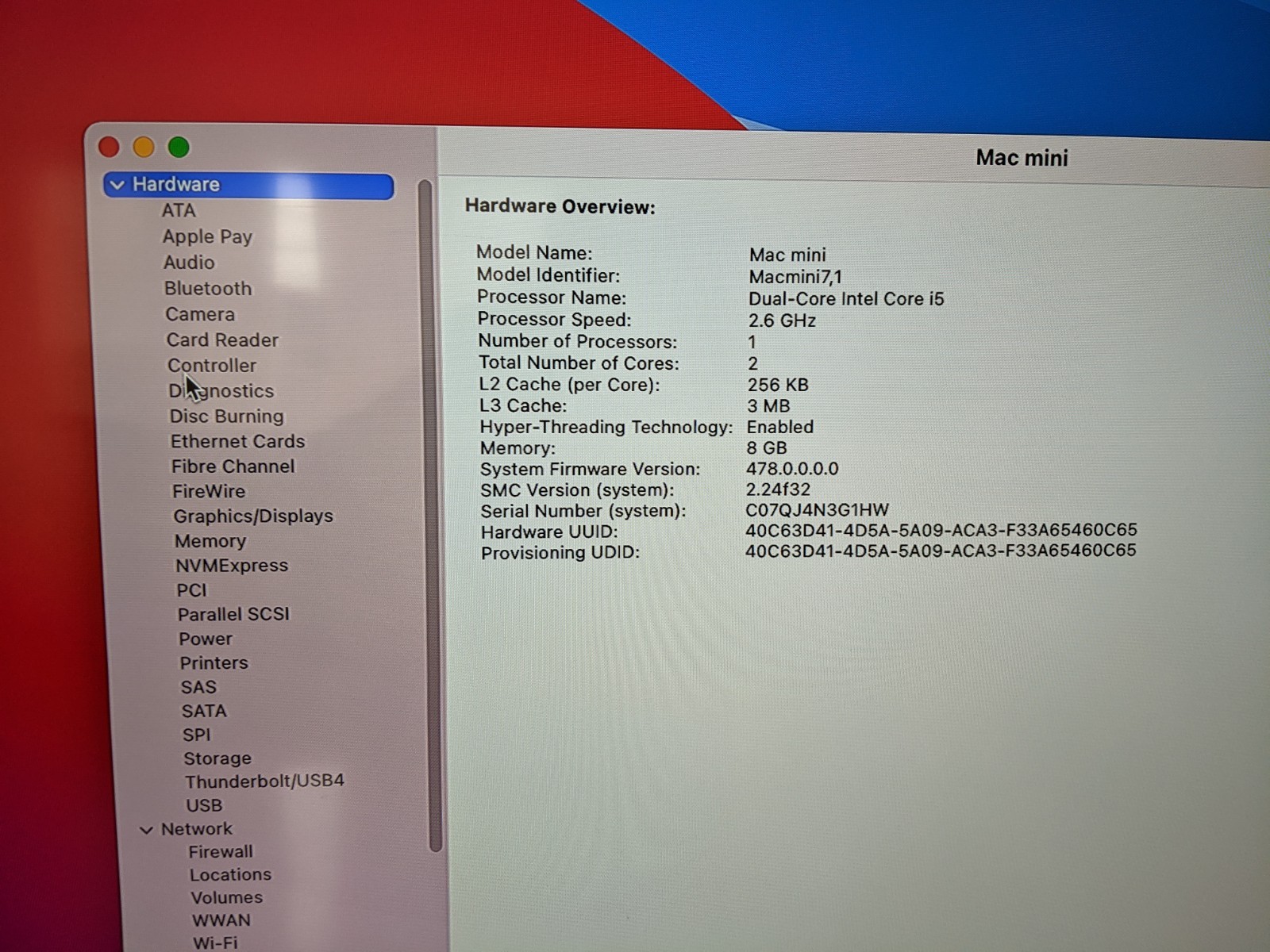This screenshot has height=952, width=1270.
Task: Select the Hyper-Threading Enabled value
Action: (x=780, y=427)
